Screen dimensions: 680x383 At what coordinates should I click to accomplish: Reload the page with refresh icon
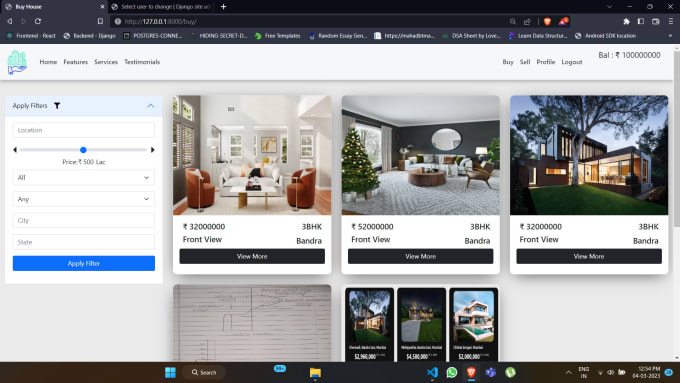point(38,21)
